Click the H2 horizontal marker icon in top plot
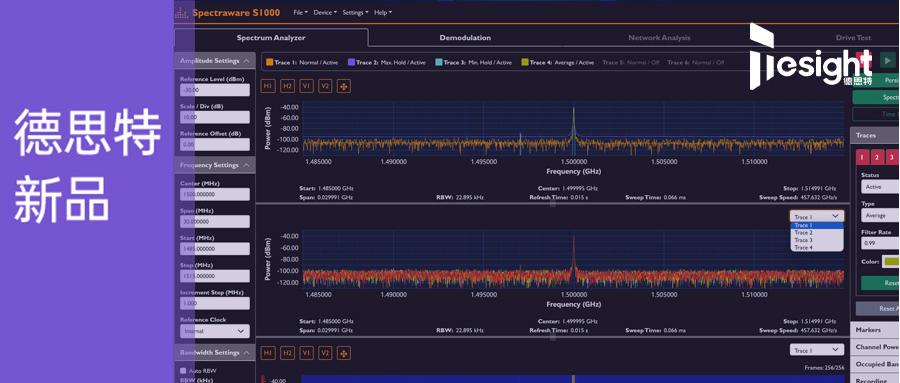900x383 pixels. point(287,86)
